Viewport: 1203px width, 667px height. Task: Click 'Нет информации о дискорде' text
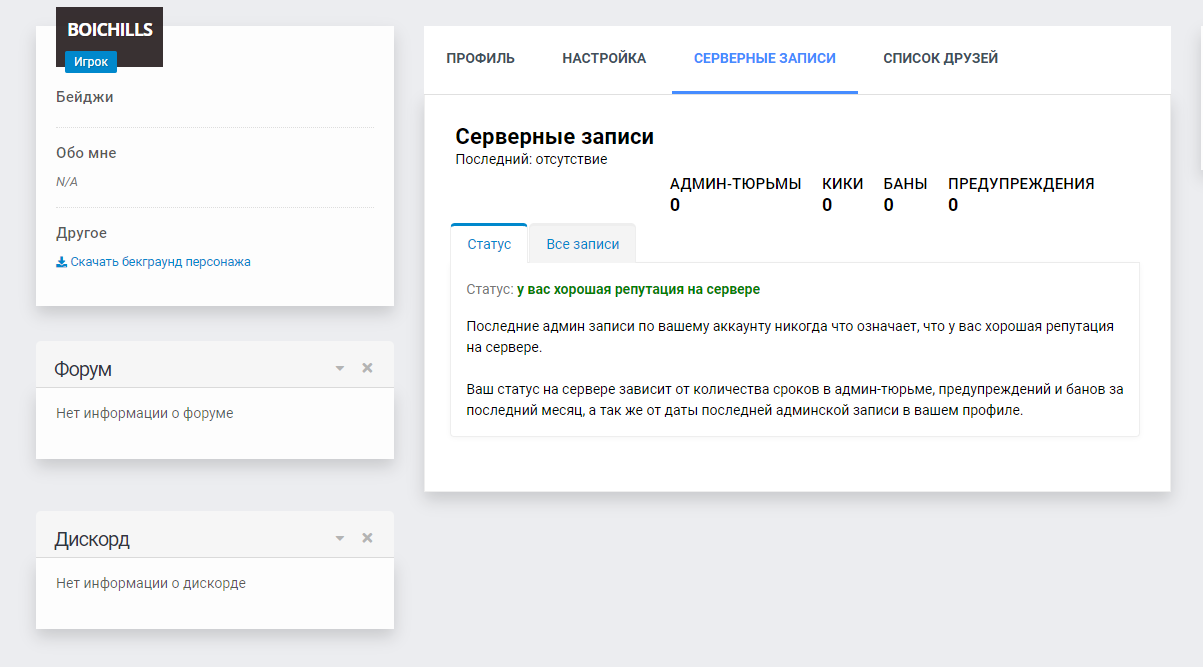click(x=151, y=583)
